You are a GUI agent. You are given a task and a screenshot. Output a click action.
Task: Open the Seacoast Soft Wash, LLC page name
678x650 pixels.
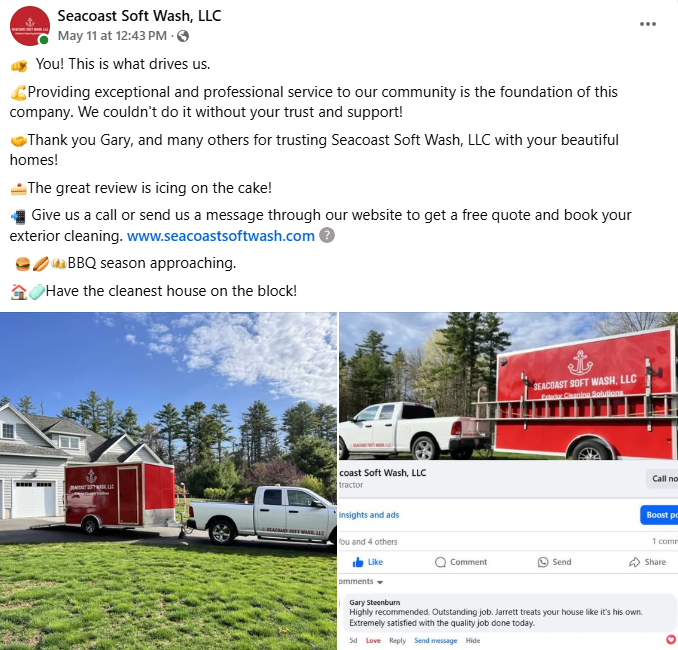tap(139, 16)
